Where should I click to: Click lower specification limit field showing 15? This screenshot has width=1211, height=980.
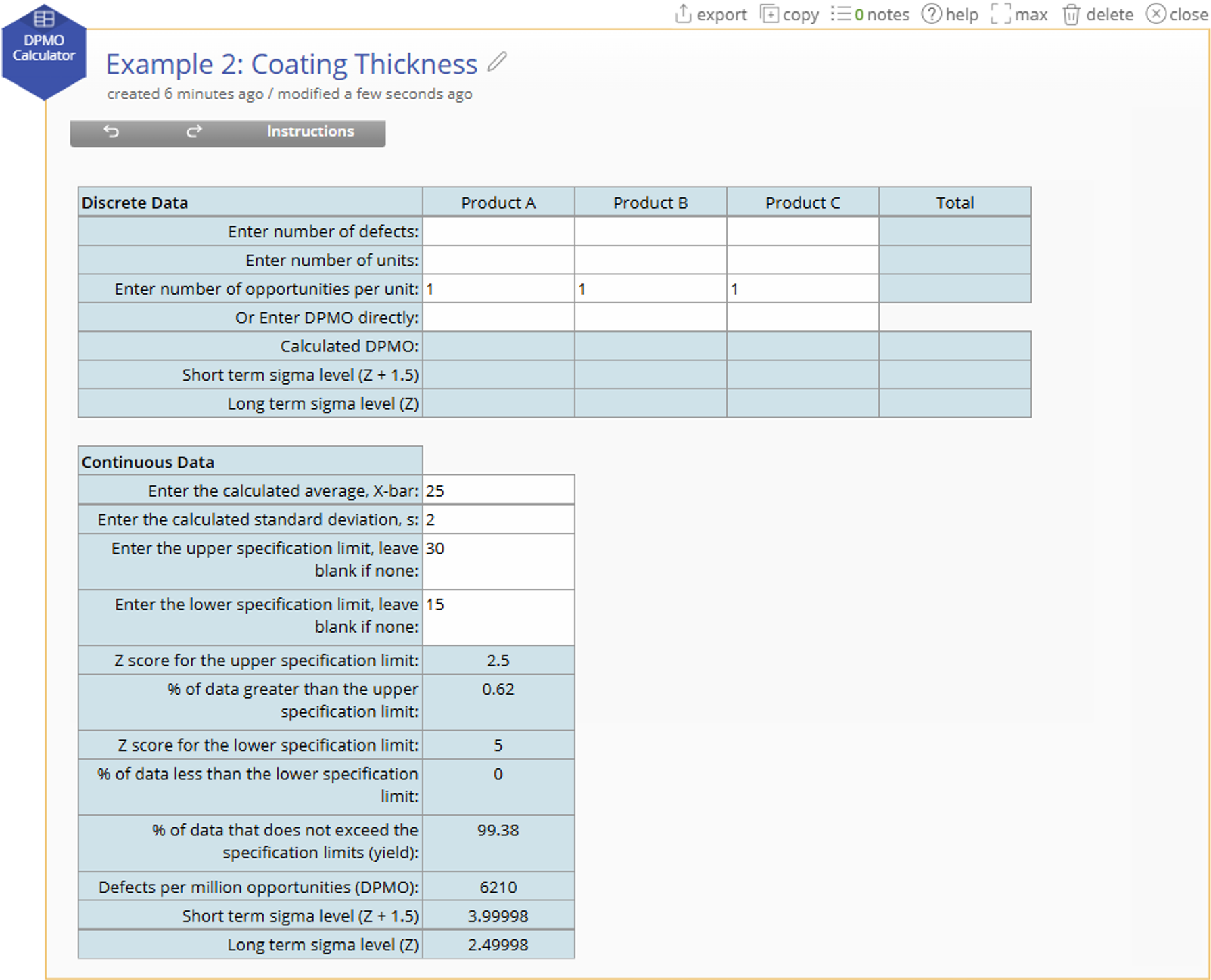tap(498, 618)
